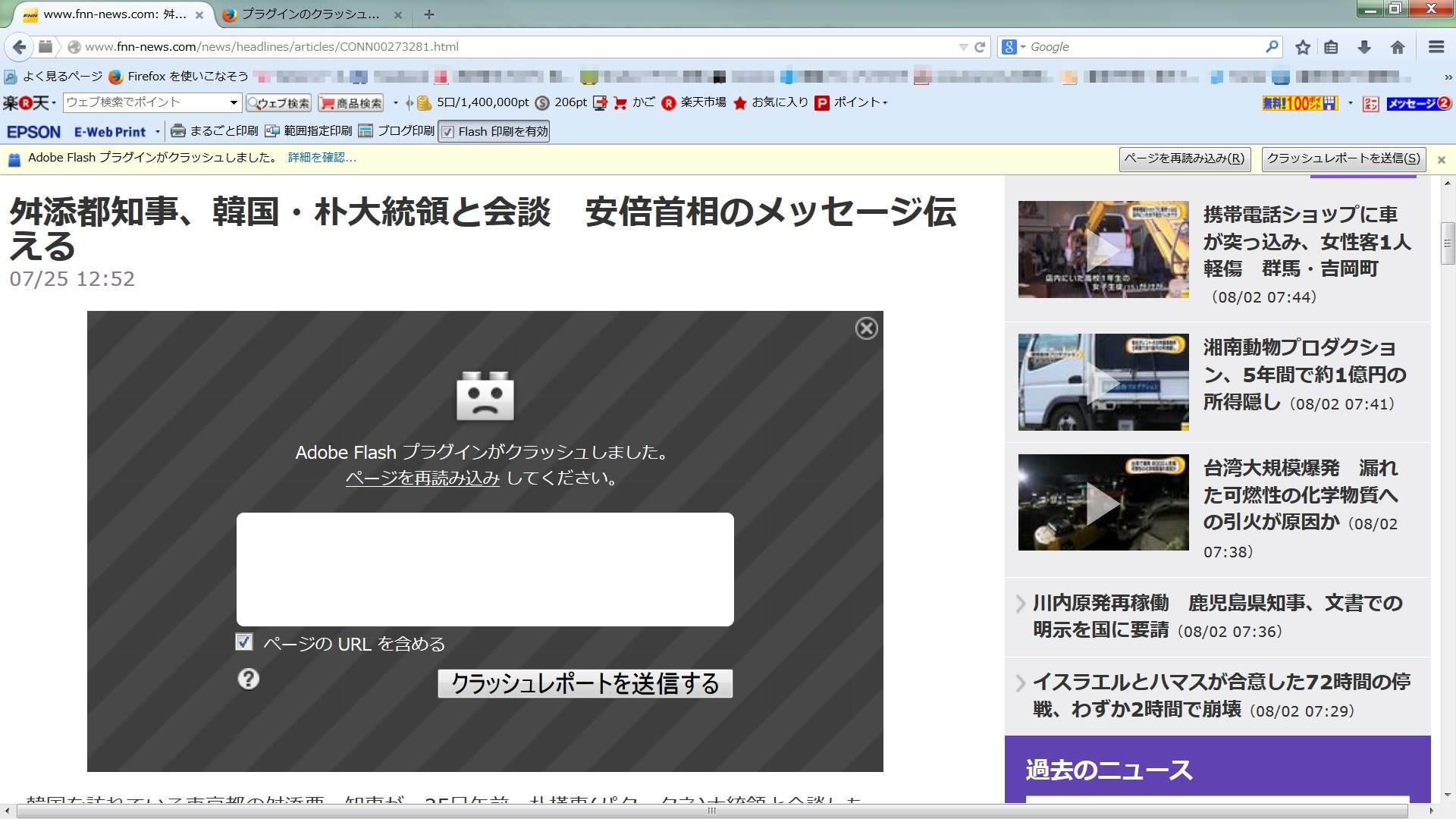1456x819 pixels.
Task: Click the ページを再読み込み link in the crash overlay
Action: pos(422,479)
